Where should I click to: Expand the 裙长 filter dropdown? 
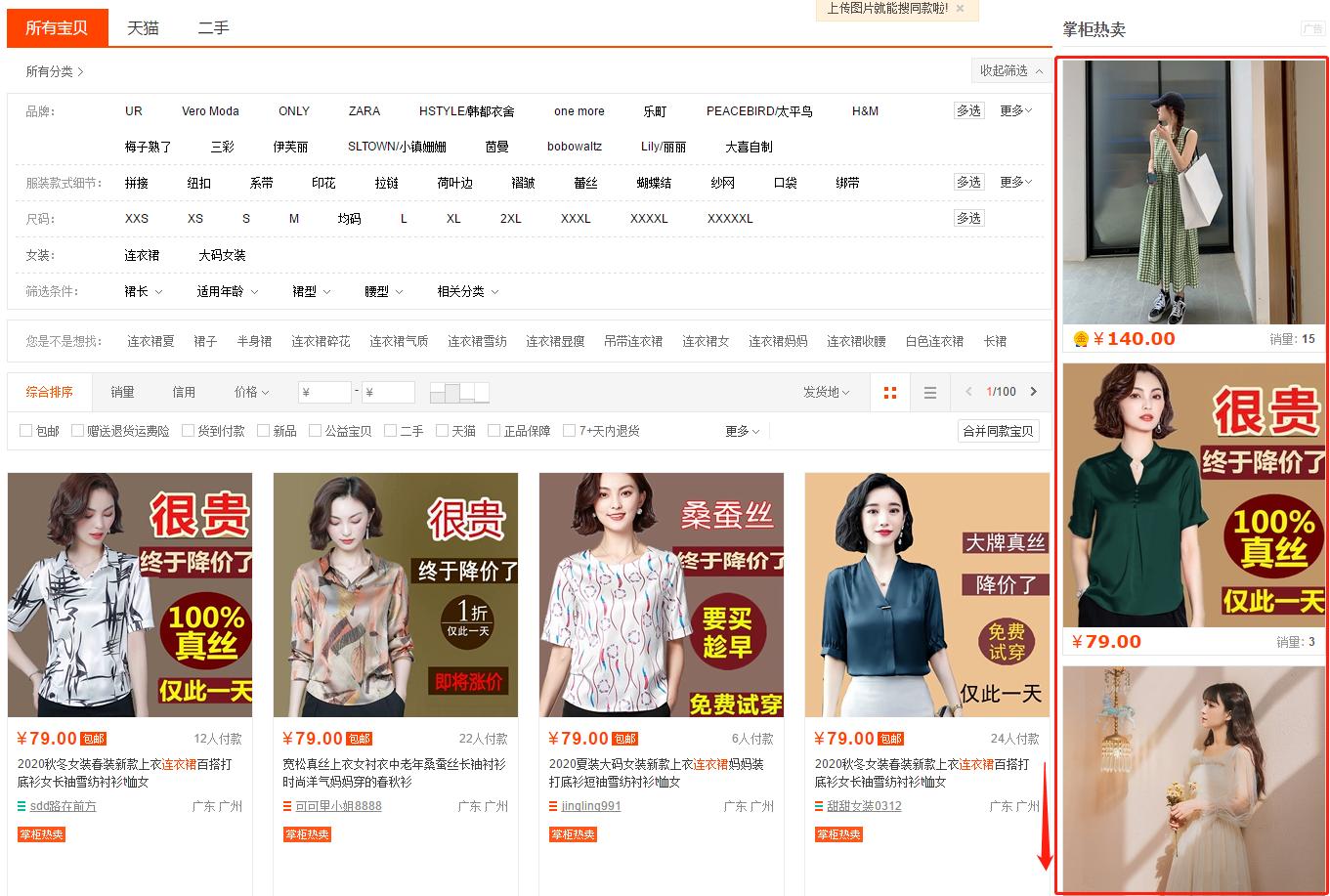pos(143,291)
